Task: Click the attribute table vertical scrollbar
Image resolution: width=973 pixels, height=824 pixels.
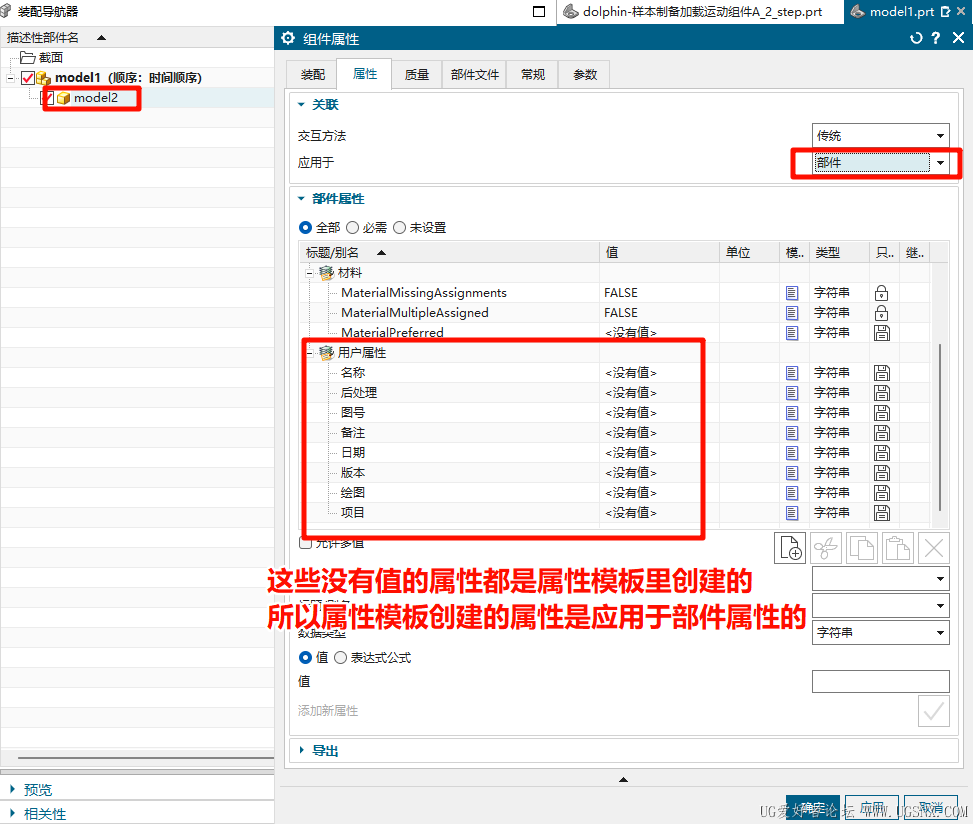Action: tap(941, 428)
